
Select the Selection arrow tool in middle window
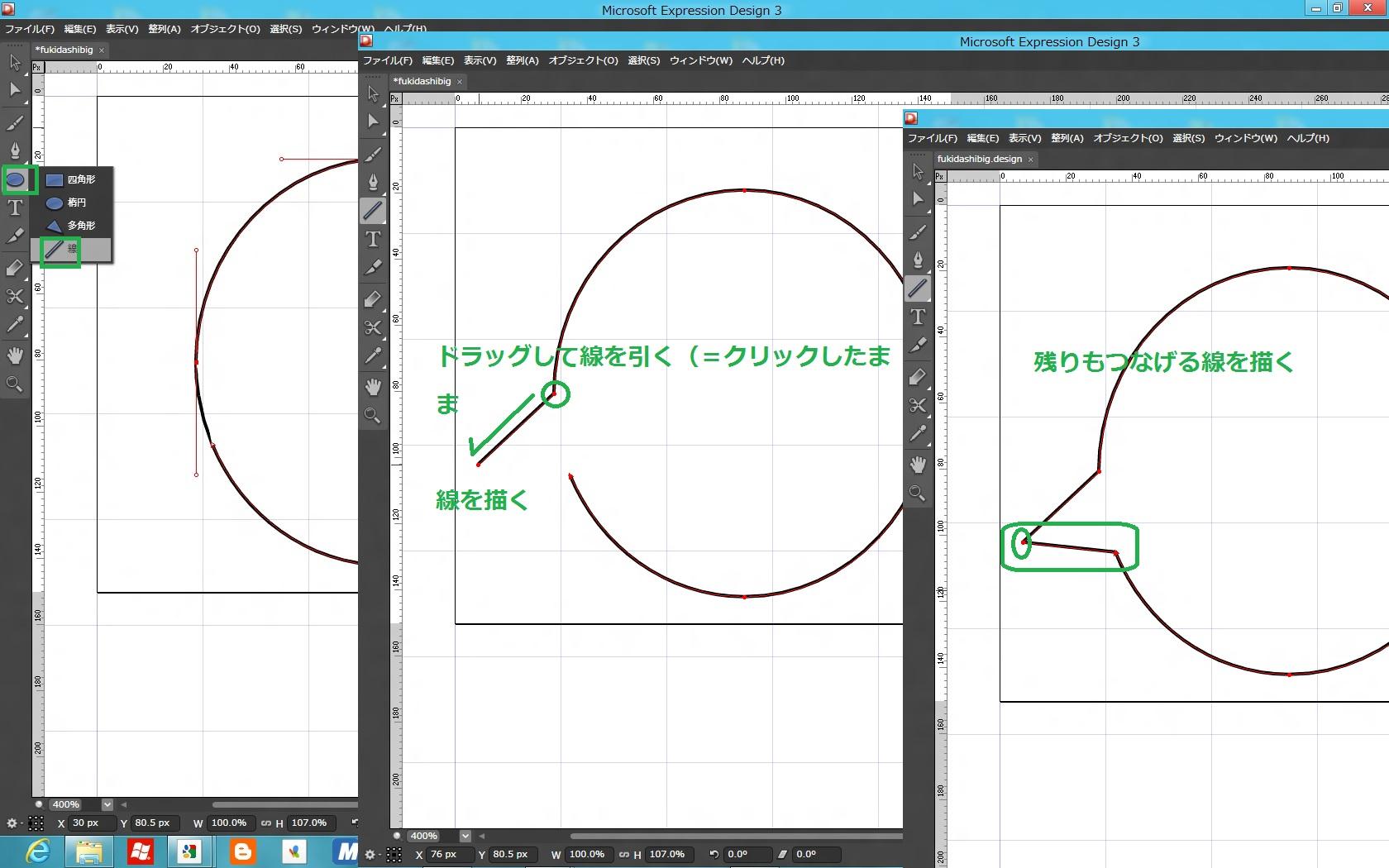click(x=373, y=93)
